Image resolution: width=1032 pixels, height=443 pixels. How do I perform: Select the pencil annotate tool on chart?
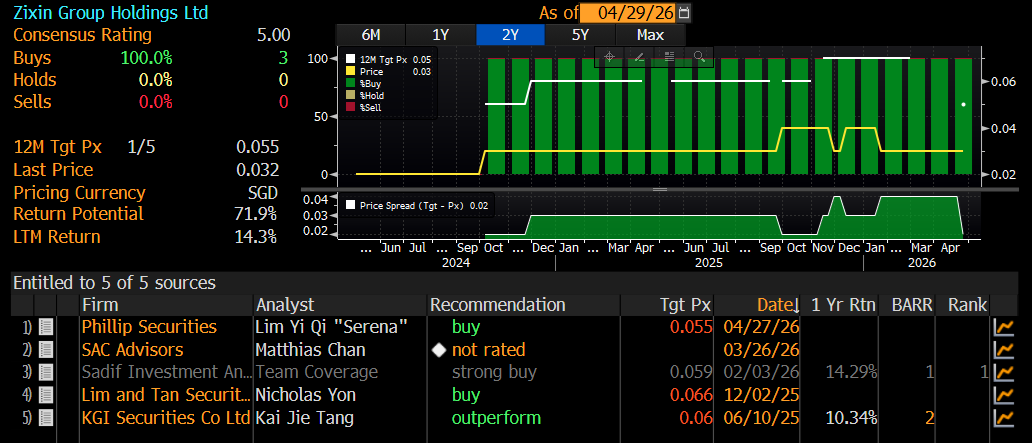click(x=640, y=56)
